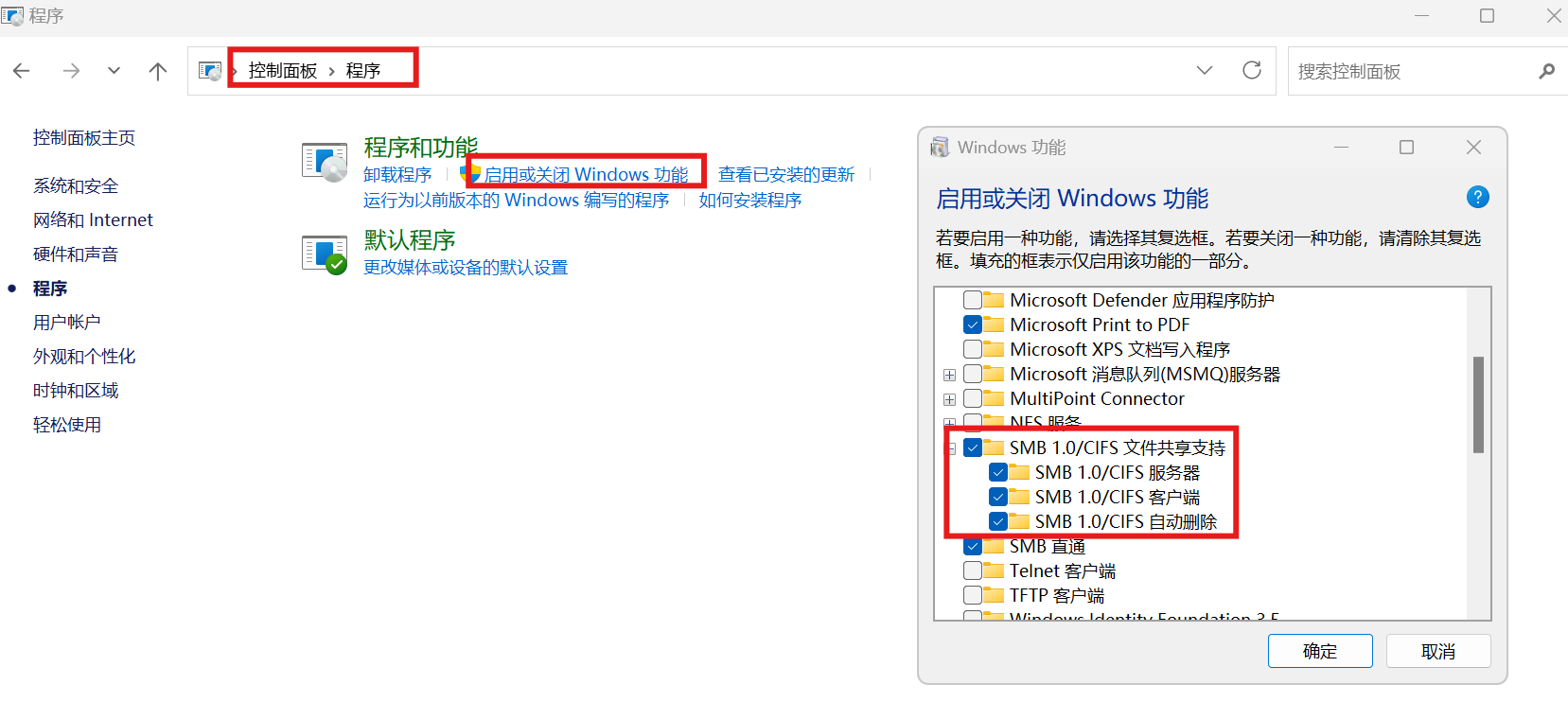The height and width of the screenshot is (702, 1568).
Task: Open recent locations chevron beside forward arrow
Action: [114, 71]
